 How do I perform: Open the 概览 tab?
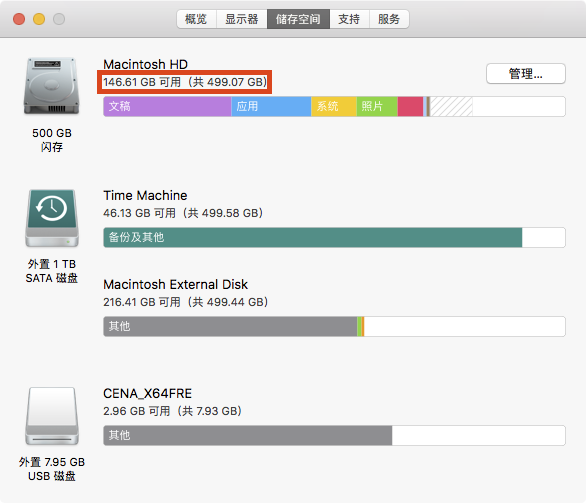196,19
